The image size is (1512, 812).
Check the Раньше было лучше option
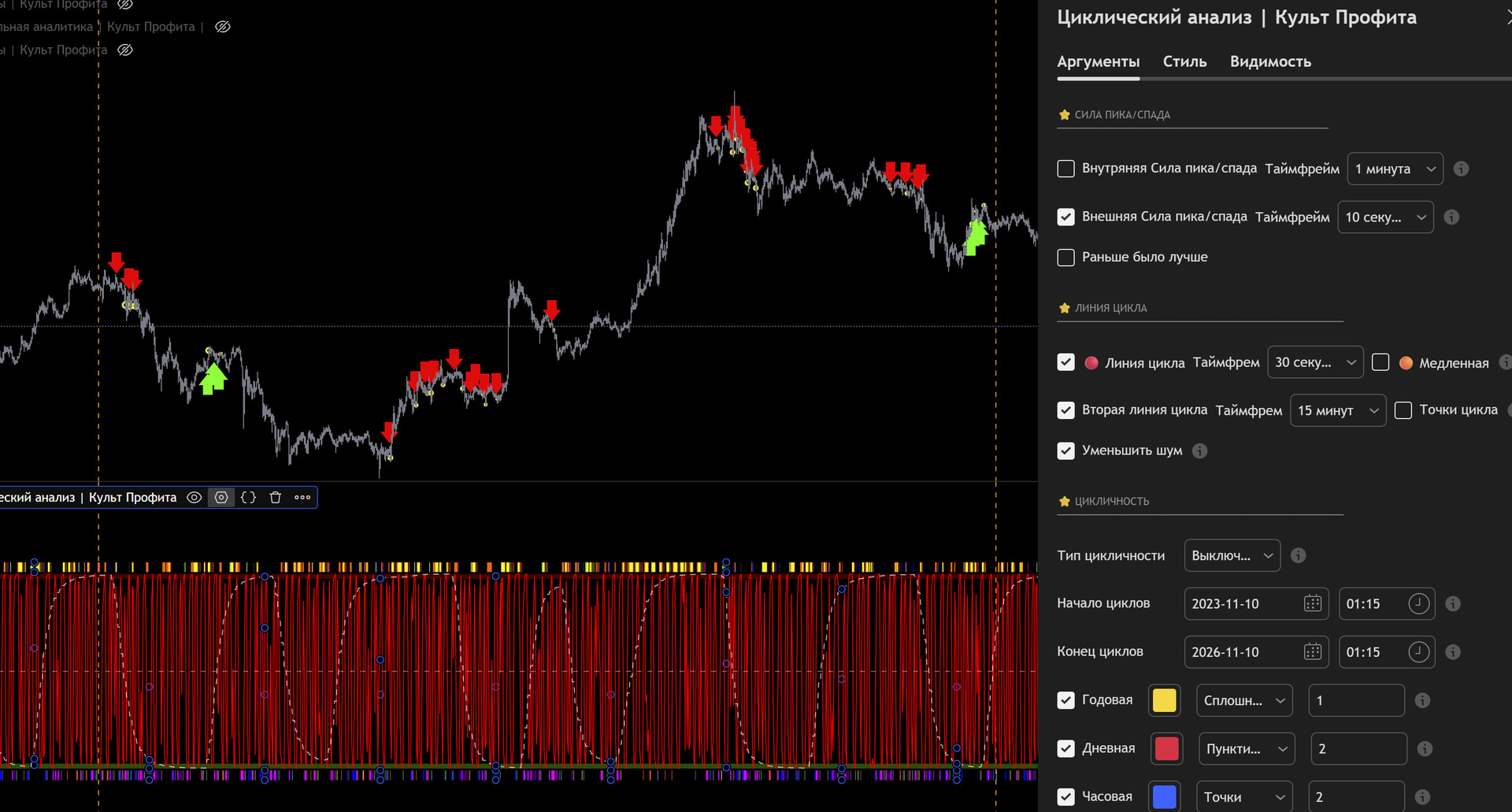coord(1065,258)
